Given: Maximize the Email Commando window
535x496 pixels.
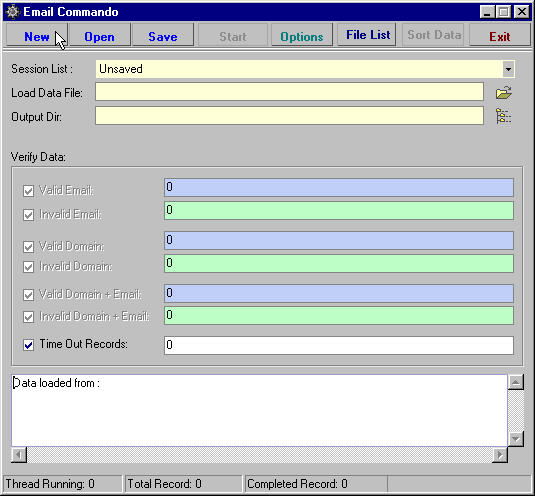Looking at the screenshot, I should coord(504,12).
